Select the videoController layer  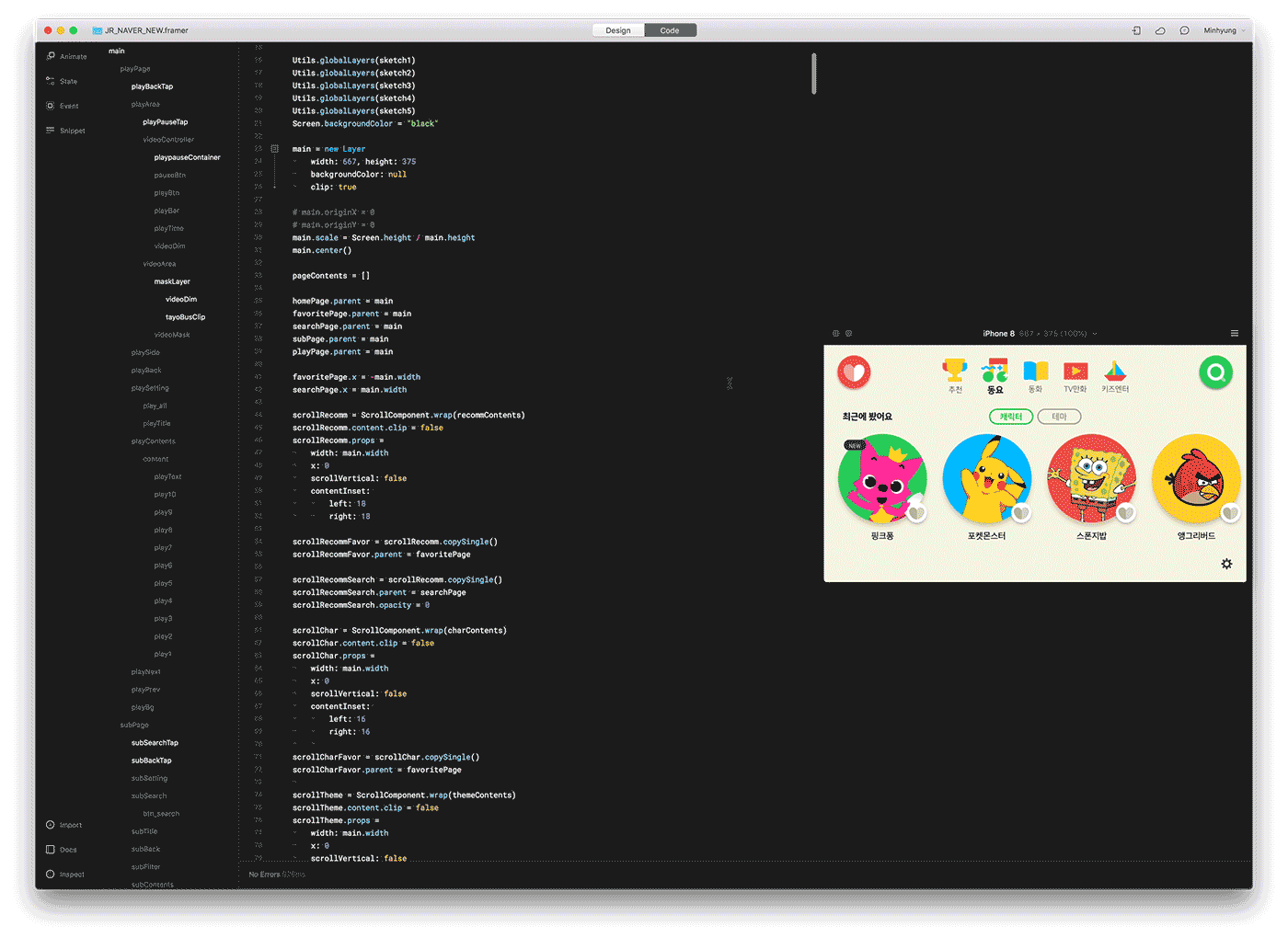tap(168, 140)
